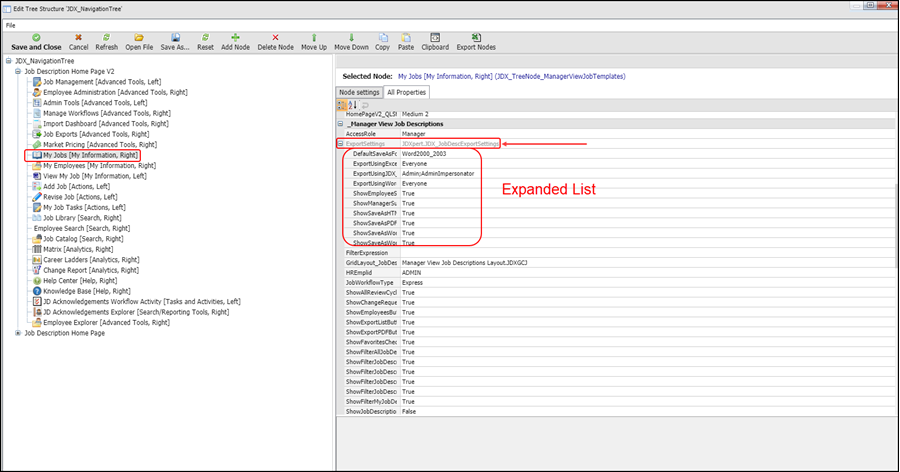The height and width of the screenshot is (472, 900).
Task: Click the Move Down arrow icon
Action: pyautogui.click(x=351, y=37)
